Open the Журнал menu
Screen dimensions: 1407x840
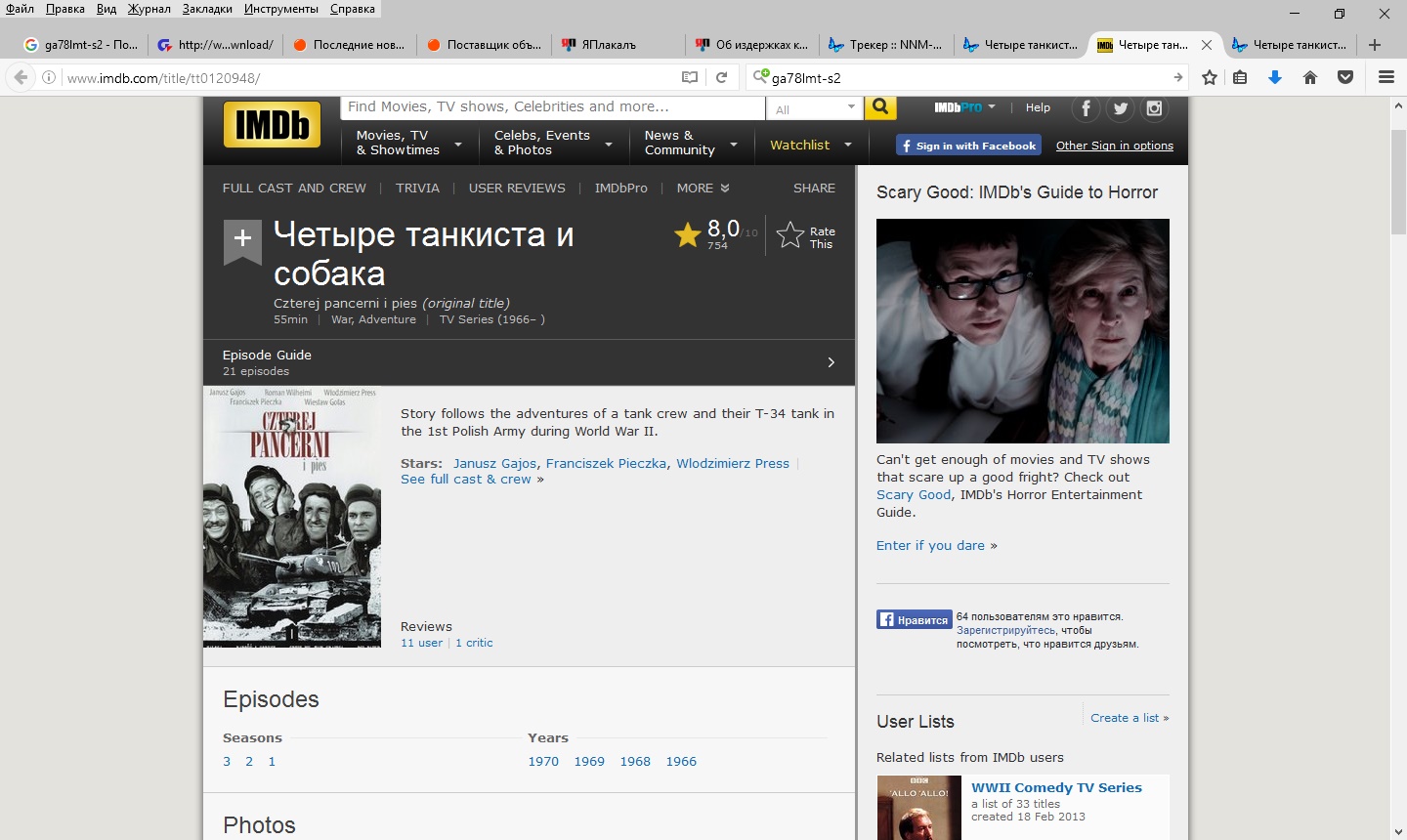pyautogui.click(x=149, y=9)
